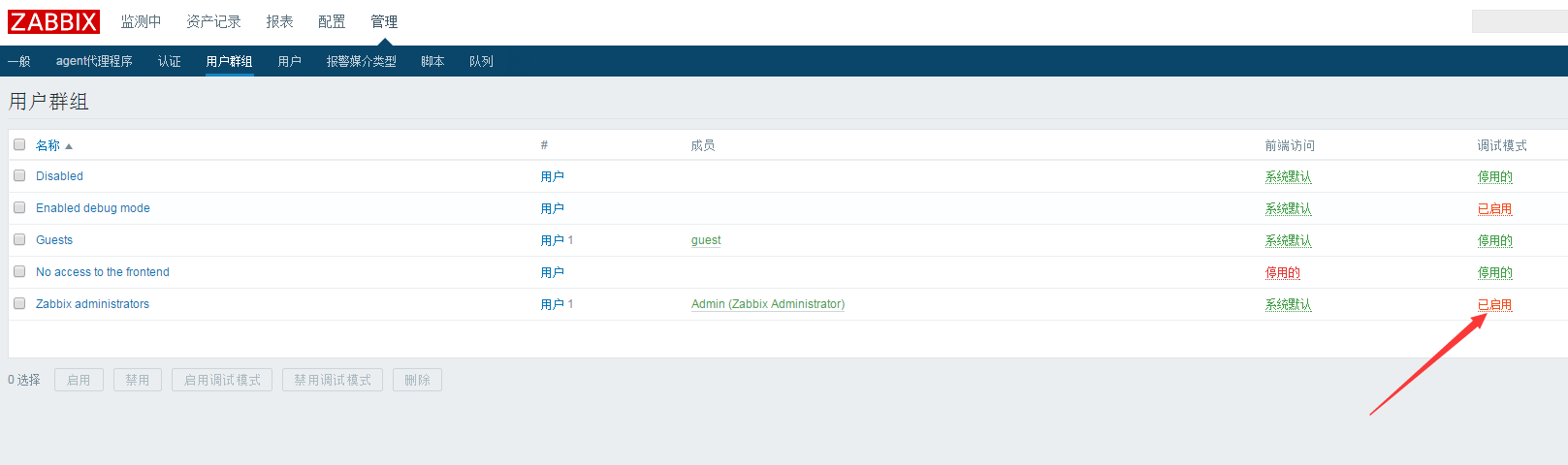
Task: Click the search field at top right
Action: pos(1520,21)
